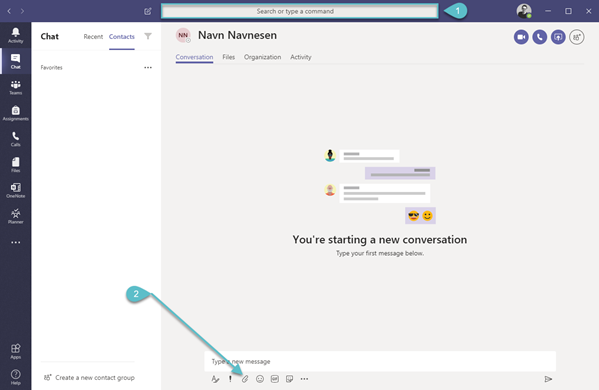This screenshot has width=599, height=390.
Task: Share your screen in chat
Action: point(558,37)
